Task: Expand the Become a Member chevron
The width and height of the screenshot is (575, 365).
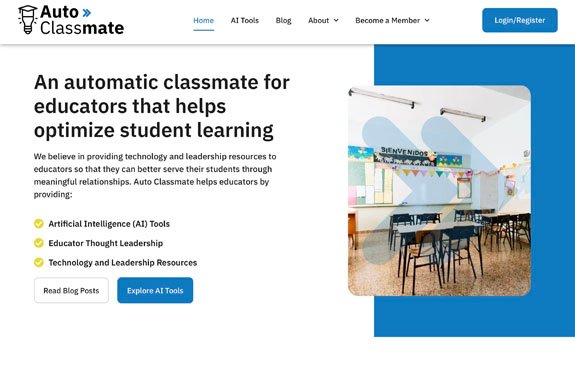Action: [x=427, y=21]
